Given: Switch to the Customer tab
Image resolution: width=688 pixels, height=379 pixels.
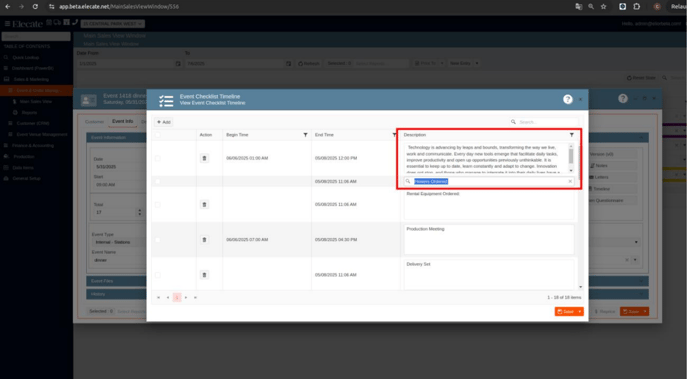Looking at the screenshot, I should (x=95, y=122).
